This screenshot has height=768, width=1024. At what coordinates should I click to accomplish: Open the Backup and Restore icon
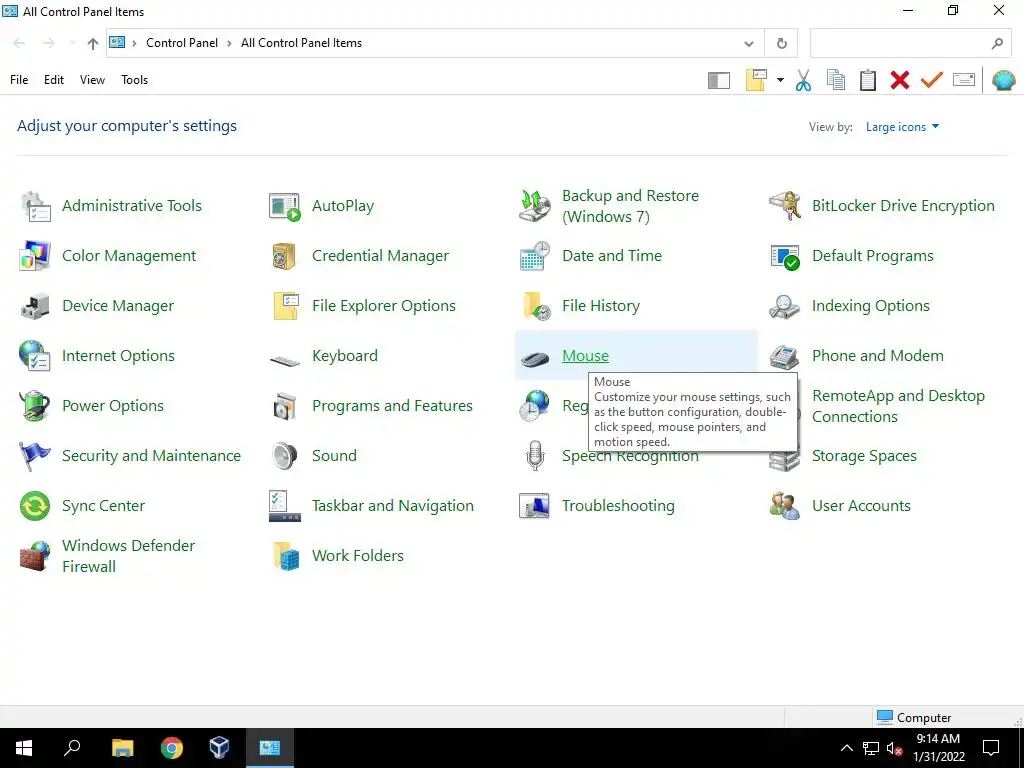[535, 206]
